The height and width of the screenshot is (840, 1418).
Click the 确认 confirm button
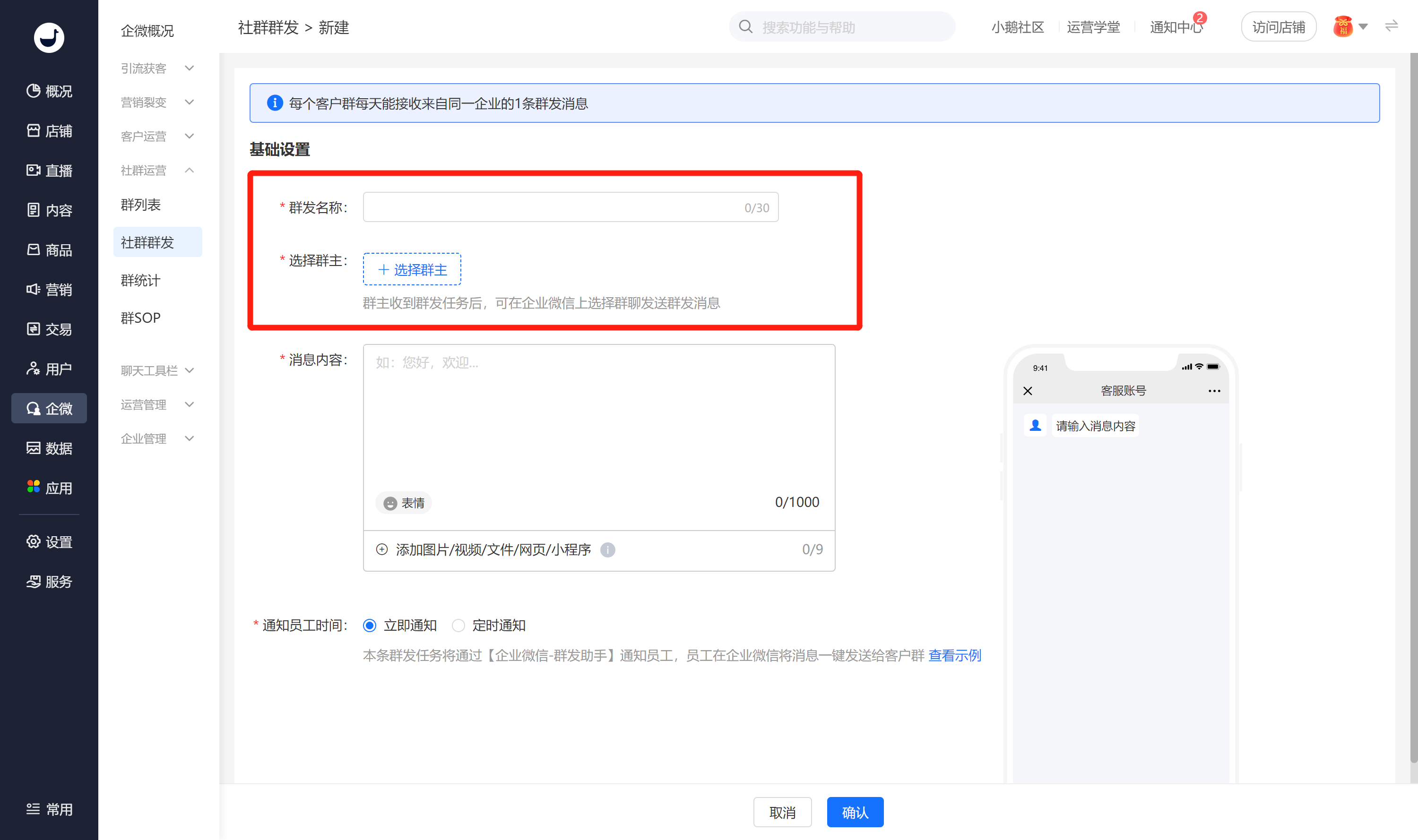coord(855,812)
